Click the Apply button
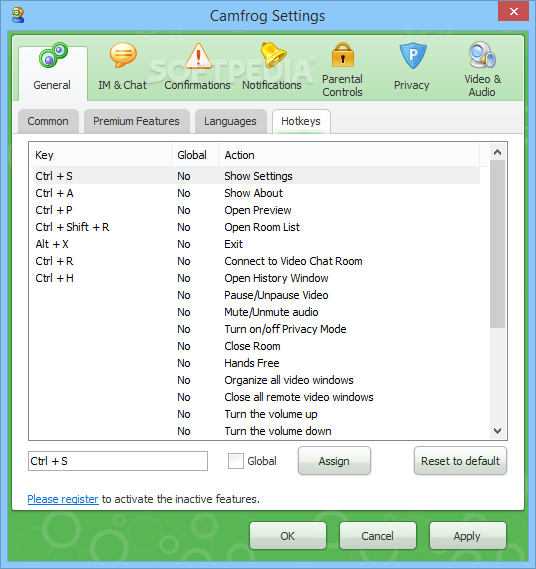The height and width of the screenshot is (569, 536). point(467,536)
